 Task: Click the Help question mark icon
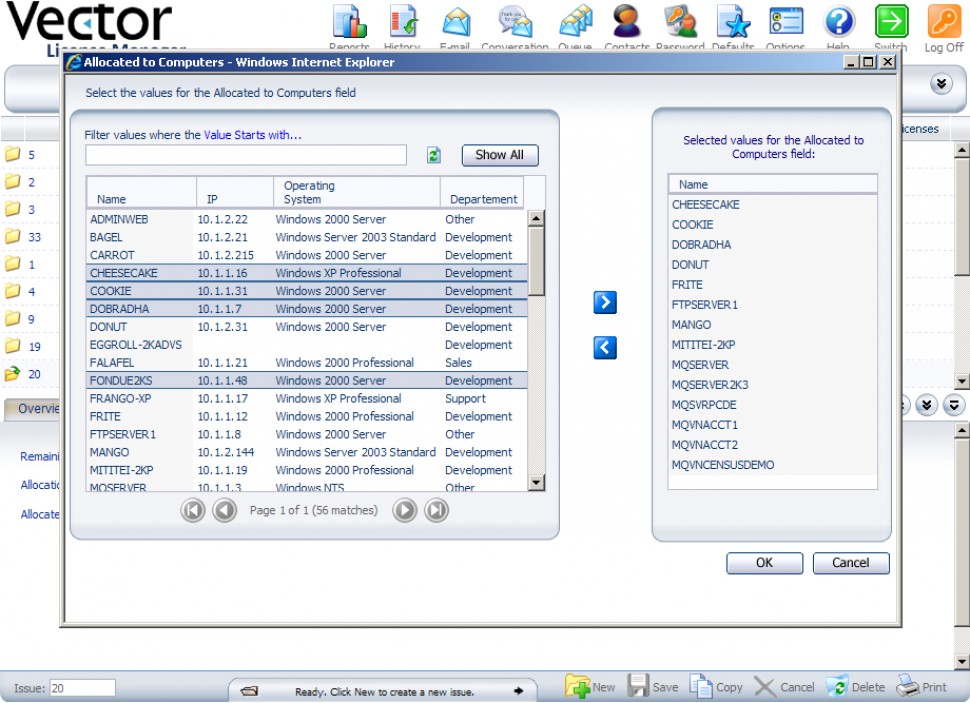(839, 21)
